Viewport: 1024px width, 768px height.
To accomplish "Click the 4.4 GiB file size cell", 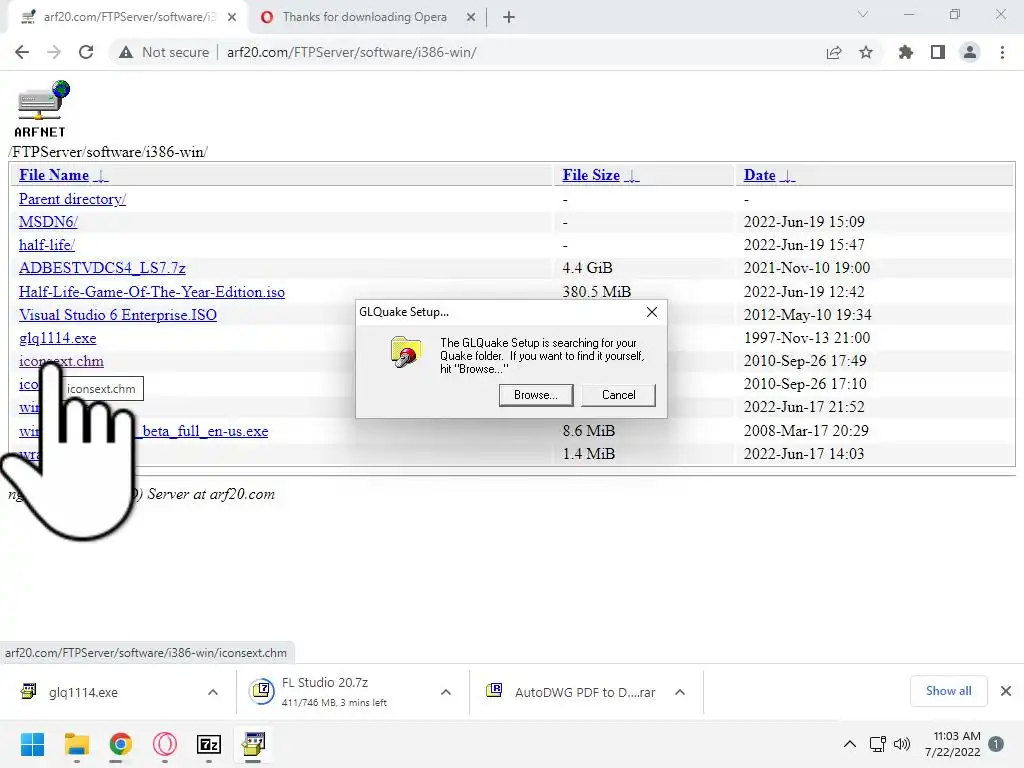I will 587,268.
